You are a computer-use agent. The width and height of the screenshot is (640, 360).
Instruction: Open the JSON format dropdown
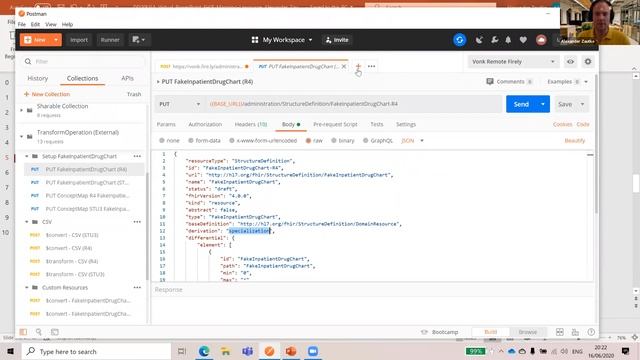(413, 140)
